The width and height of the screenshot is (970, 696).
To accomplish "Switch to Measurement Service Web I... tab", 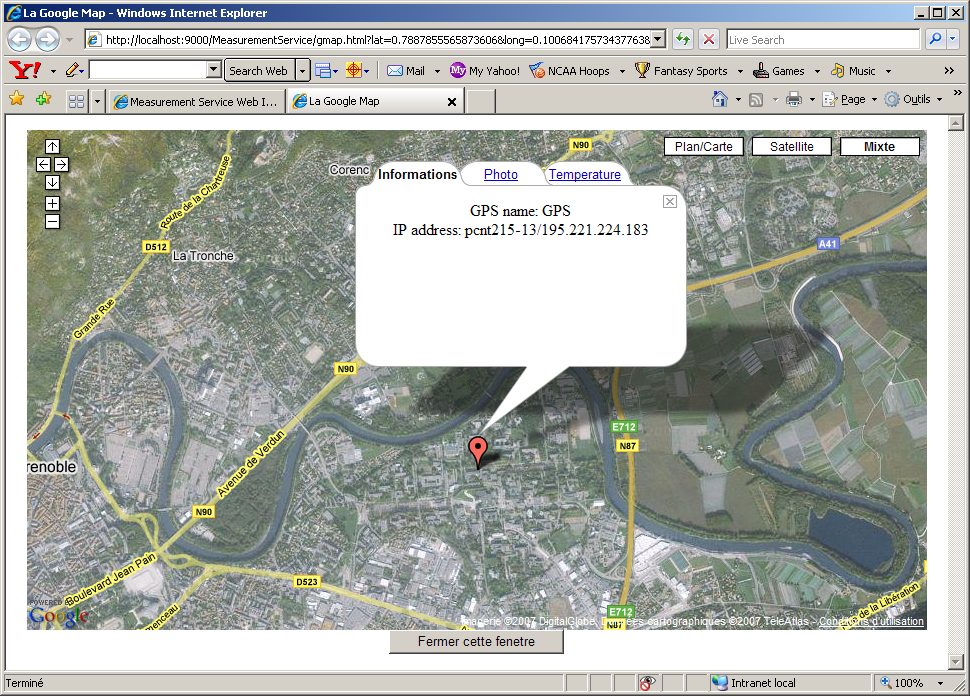I will (196, 101).
